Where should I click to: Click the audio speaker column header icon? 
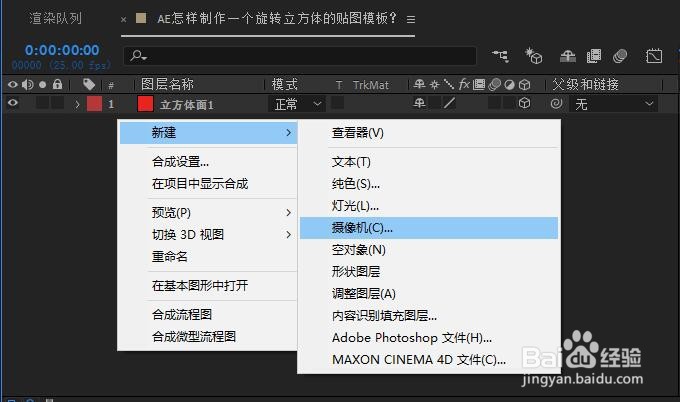pyautogui.click(x=28, y=84)
